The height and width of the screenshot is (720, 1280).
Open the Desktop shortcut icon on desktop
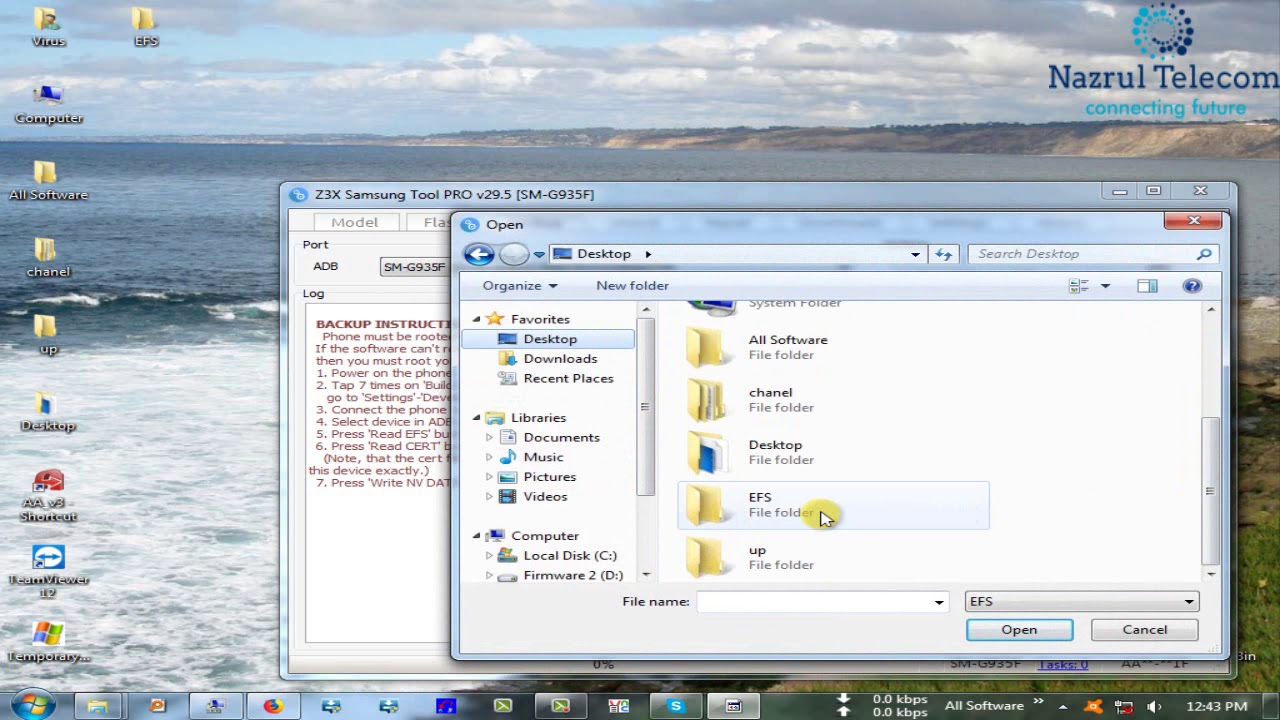pos(48,411)
